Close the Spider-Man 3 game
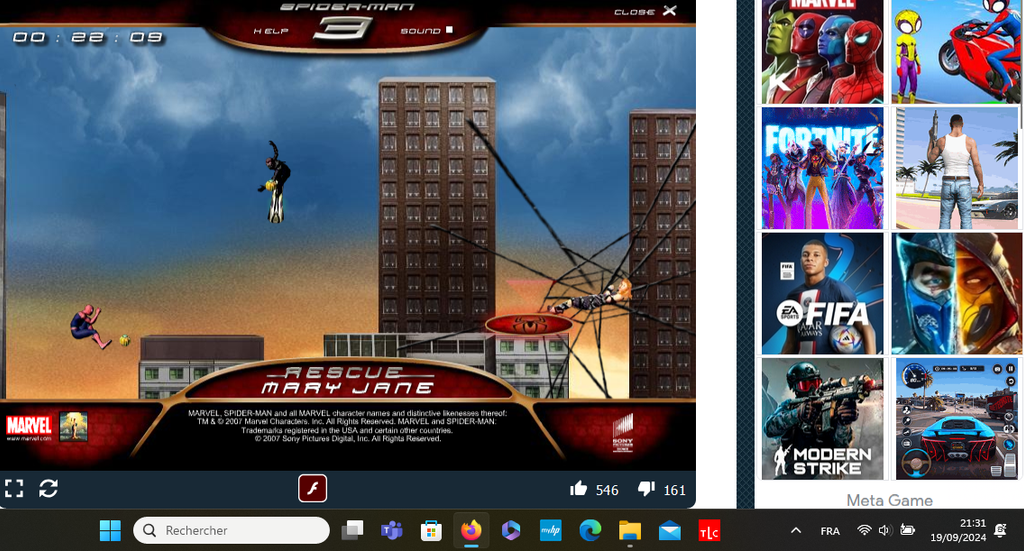The width and height of the screenshot is (1024, 551). [x=669, y=11]
